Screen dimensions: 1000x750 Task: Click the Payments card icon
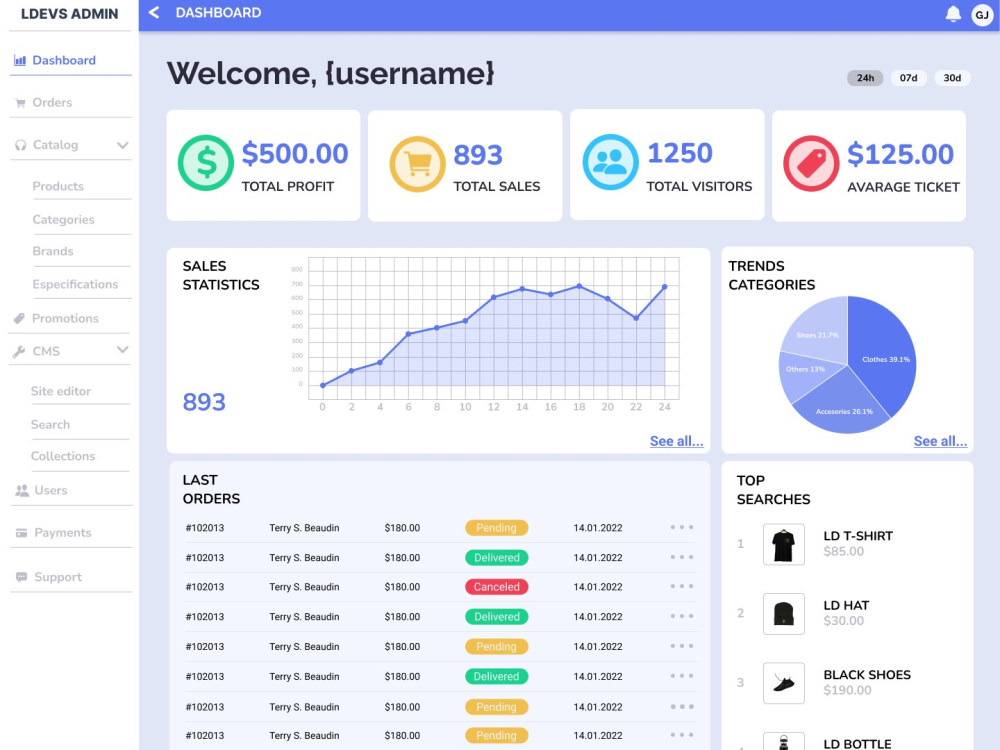tap(22, 533)
